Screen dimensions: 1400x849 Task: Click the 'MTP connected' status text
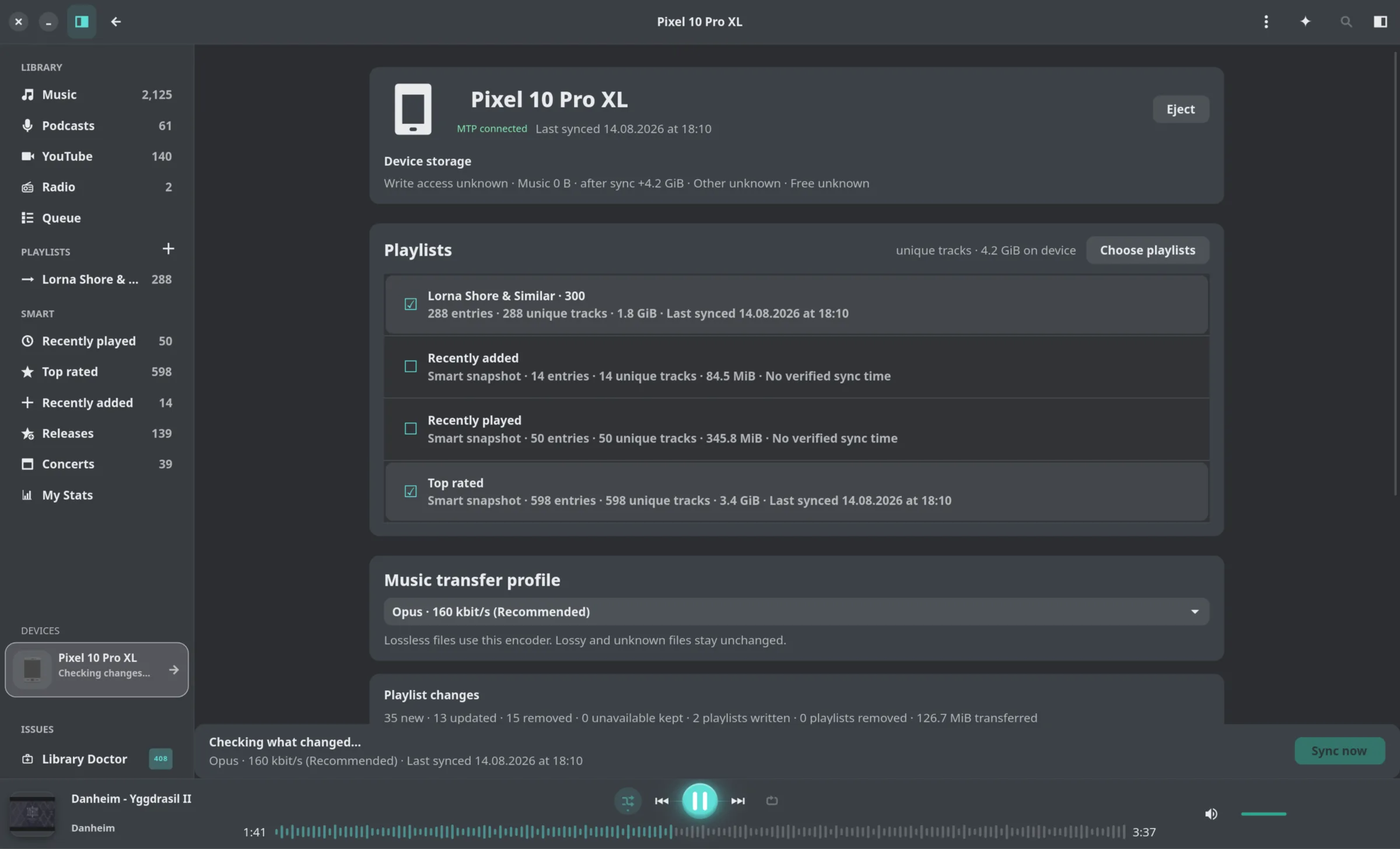492,129
